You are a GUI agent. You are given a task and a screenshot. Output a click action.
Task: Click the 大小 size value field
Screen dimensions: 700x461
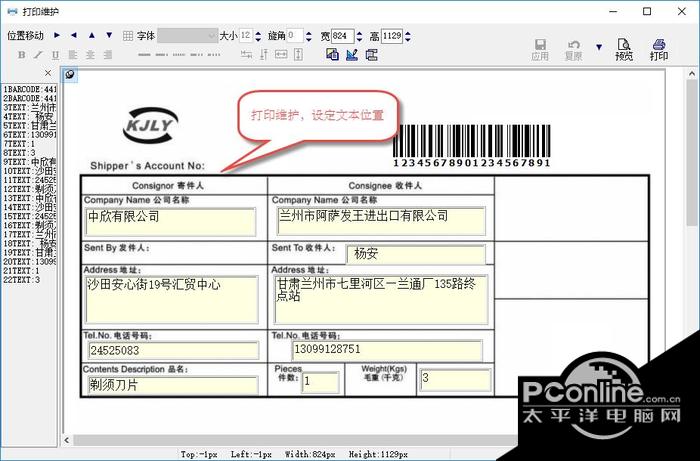tap(246, 36)
